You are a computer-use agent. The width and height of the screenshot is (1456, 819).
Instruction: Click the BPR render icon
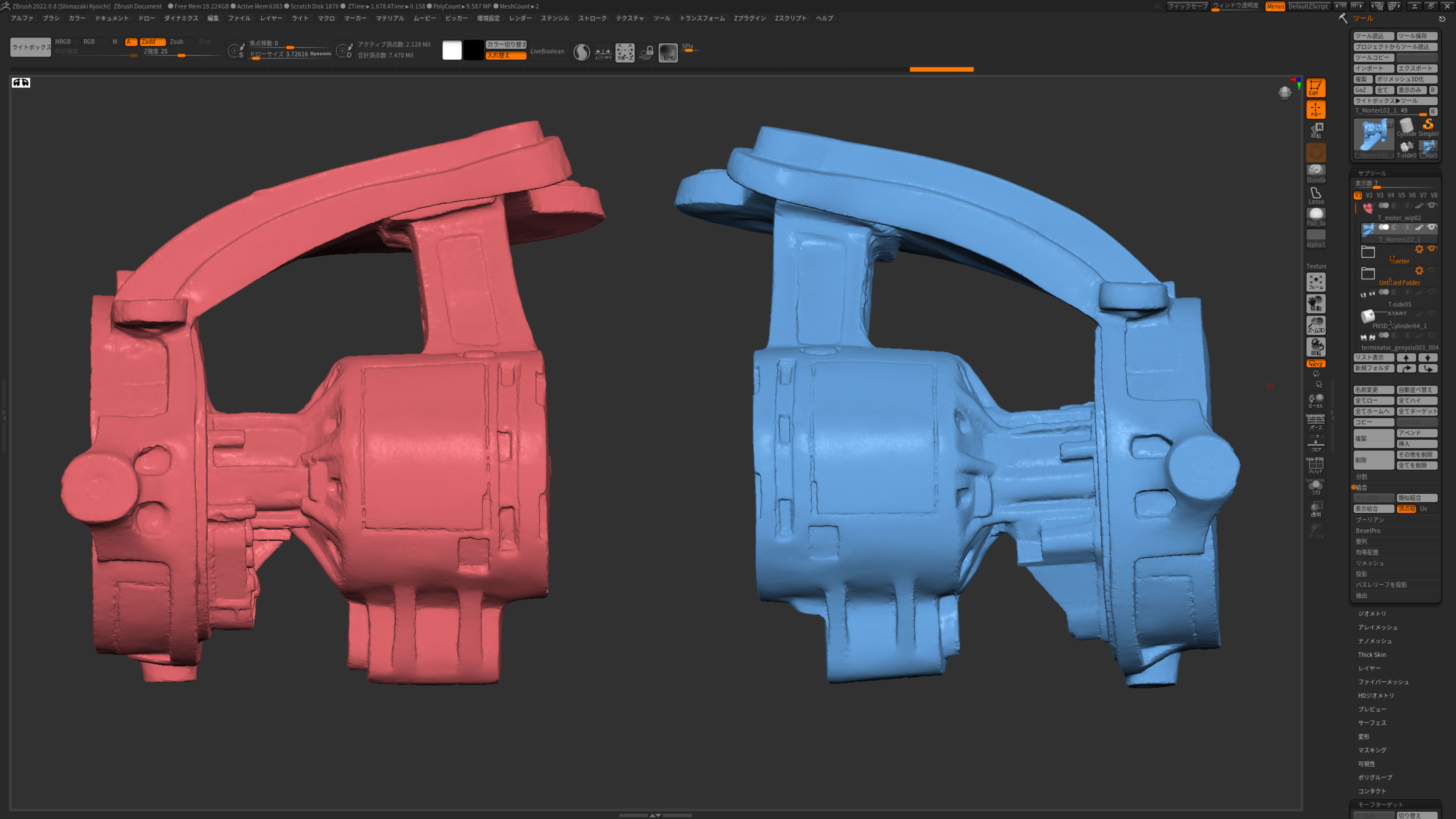[668, 53]
